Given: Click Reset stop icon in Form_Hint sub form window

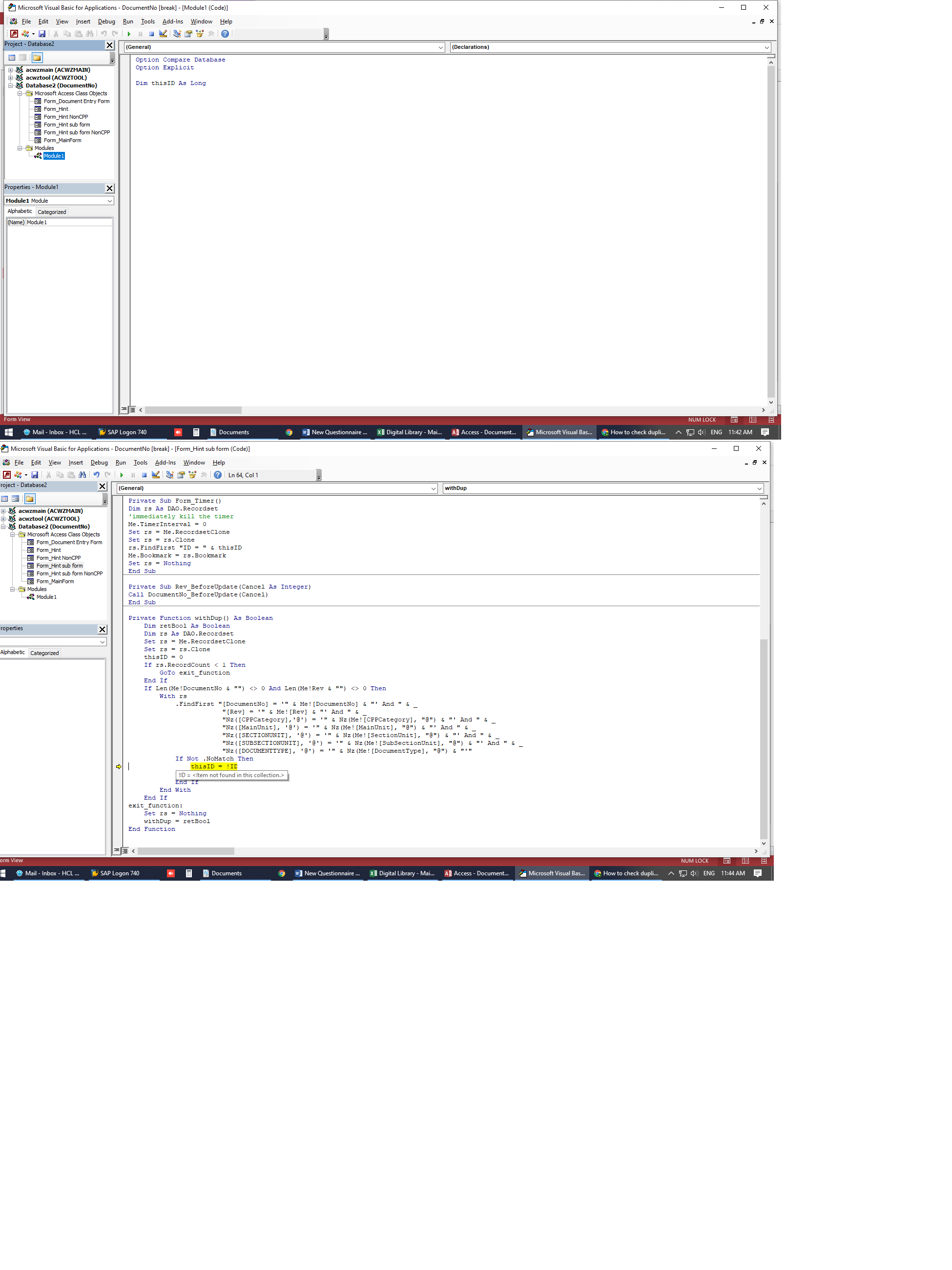Looking at the screenshot, I should pos(144,475).
